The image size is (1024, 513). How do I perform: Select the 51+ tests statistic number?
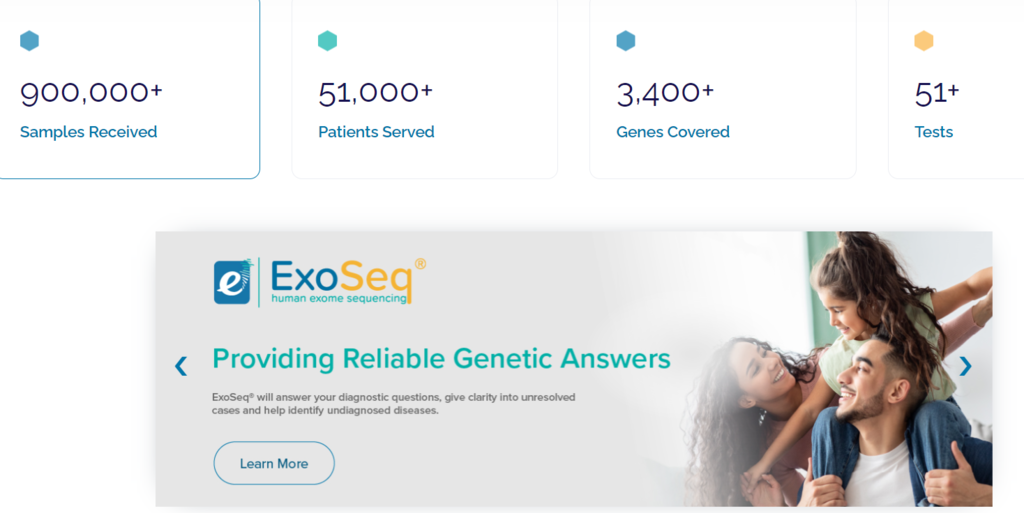(936, 93)
